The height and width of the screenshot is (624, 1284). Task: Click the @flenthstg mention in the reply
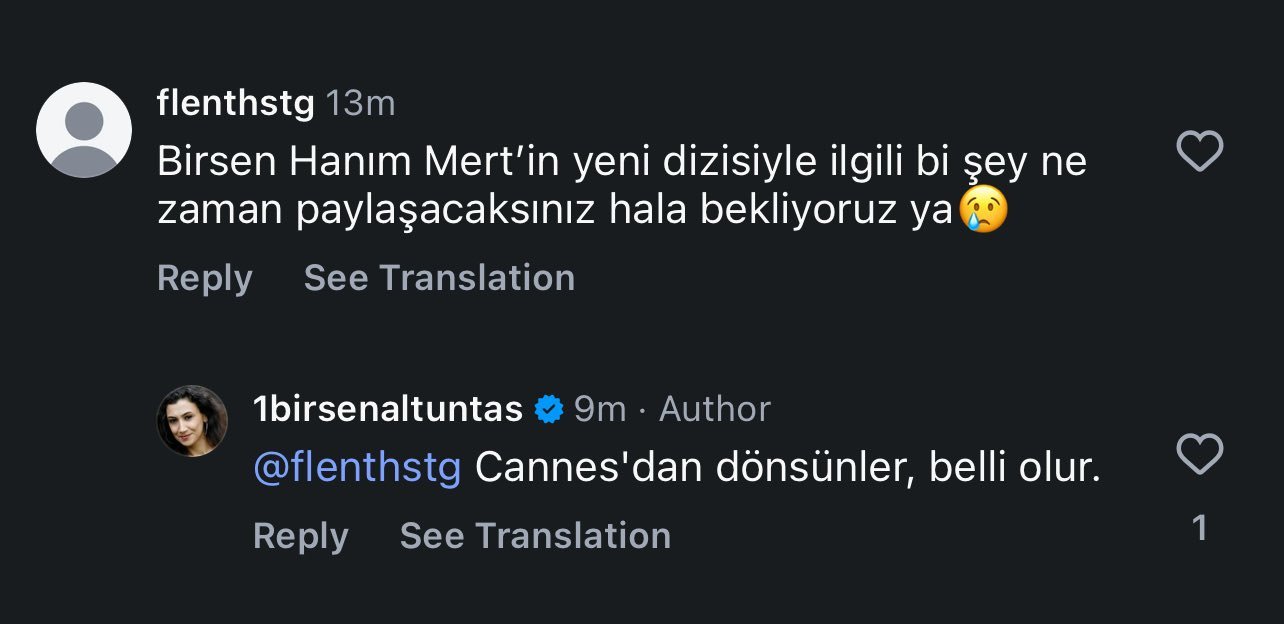tap(357, 467)
